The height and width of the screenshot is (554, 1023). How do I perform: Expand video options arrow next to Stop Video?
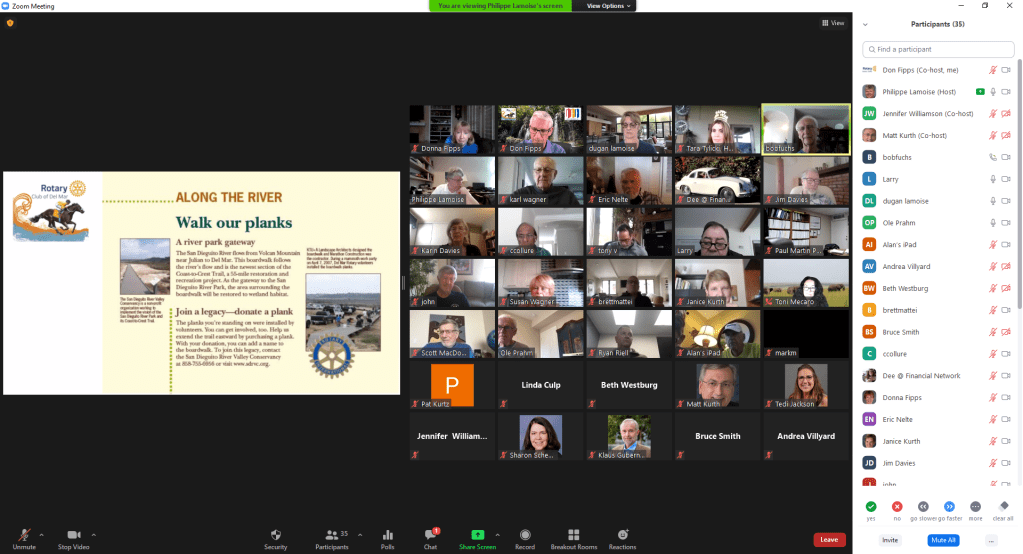[94, 534]
